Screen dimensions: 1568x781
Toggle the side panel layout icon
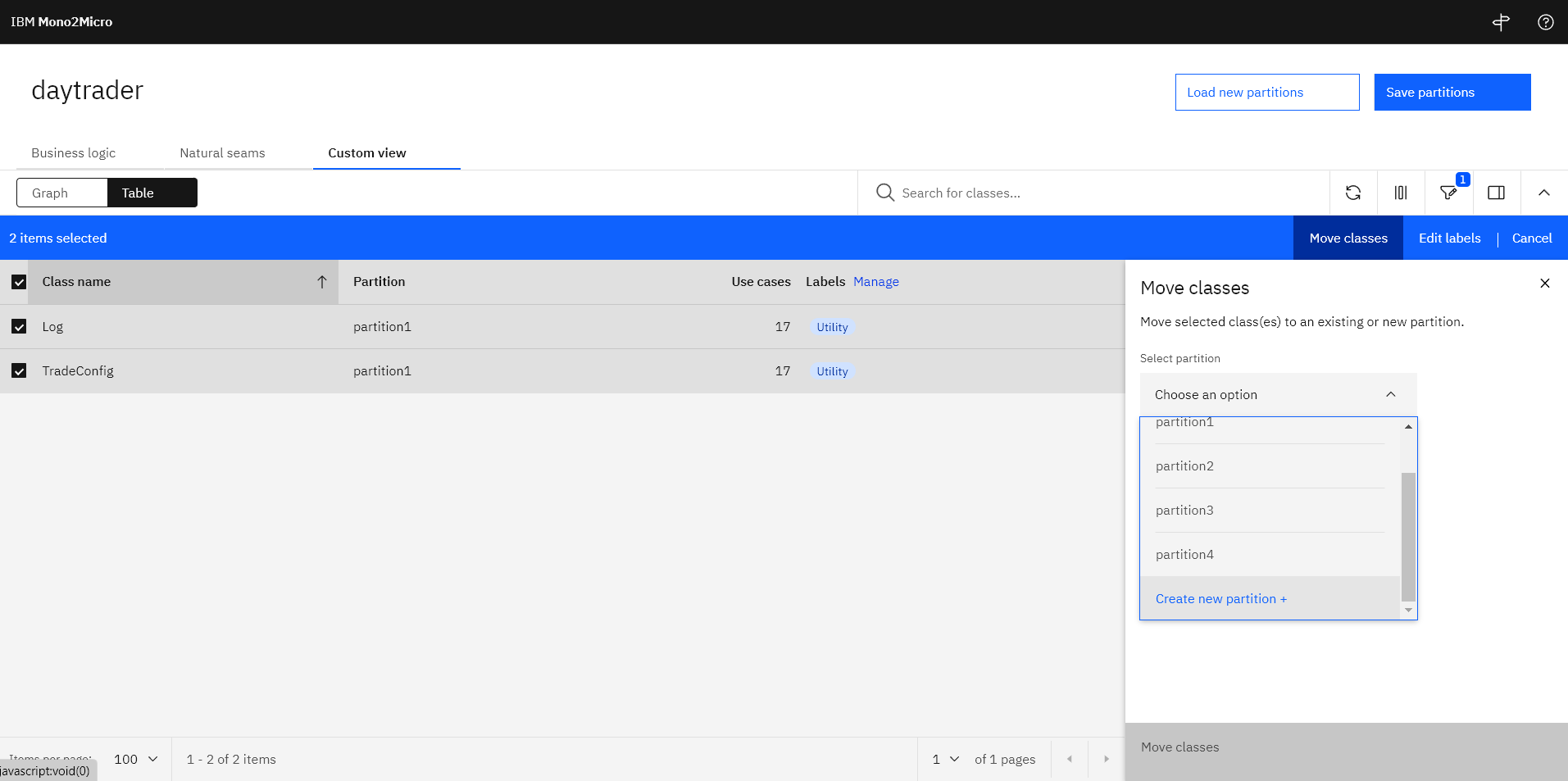tap(1496, 193)
